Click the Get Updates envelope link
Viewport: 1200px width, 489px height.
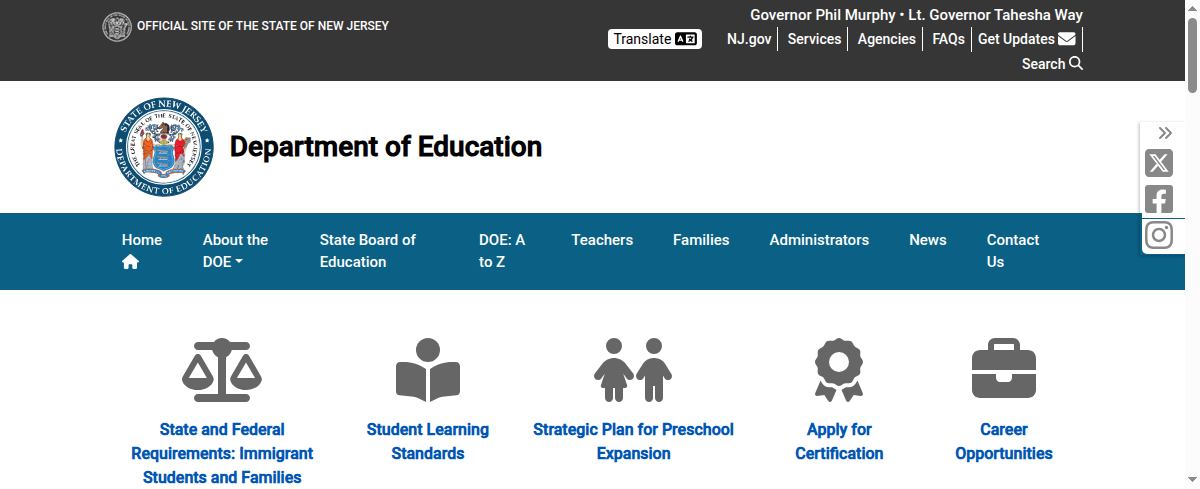click(1027, 39)
